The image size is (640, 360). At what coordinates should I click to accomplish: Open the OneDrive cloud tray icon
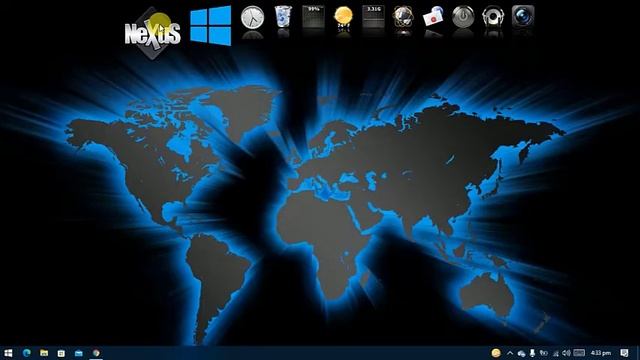coord(521,353)
